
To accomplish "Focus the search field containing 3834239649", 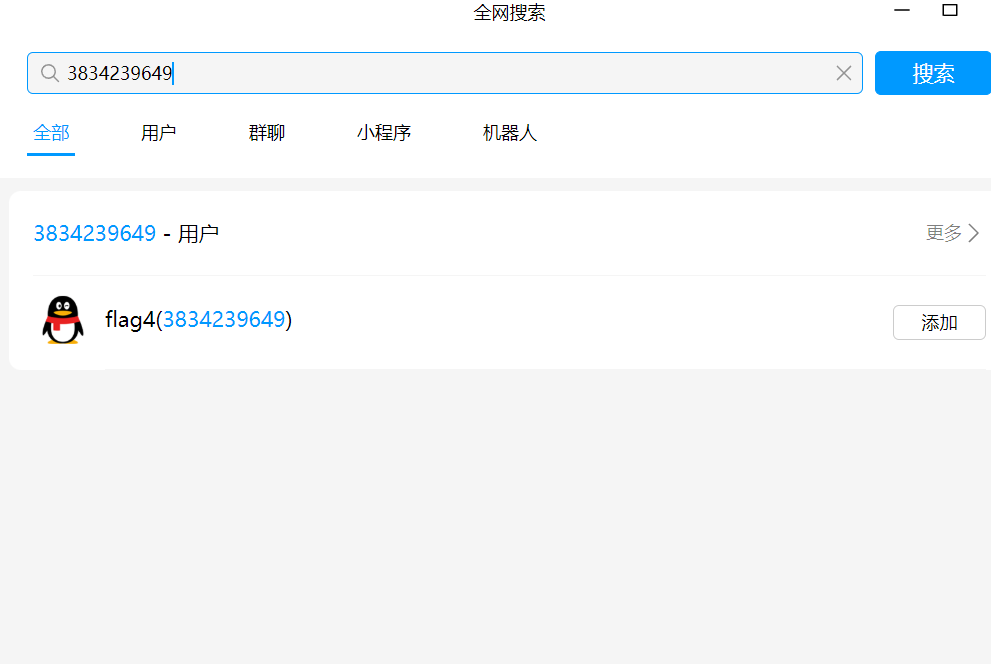I will pos(450,73).
